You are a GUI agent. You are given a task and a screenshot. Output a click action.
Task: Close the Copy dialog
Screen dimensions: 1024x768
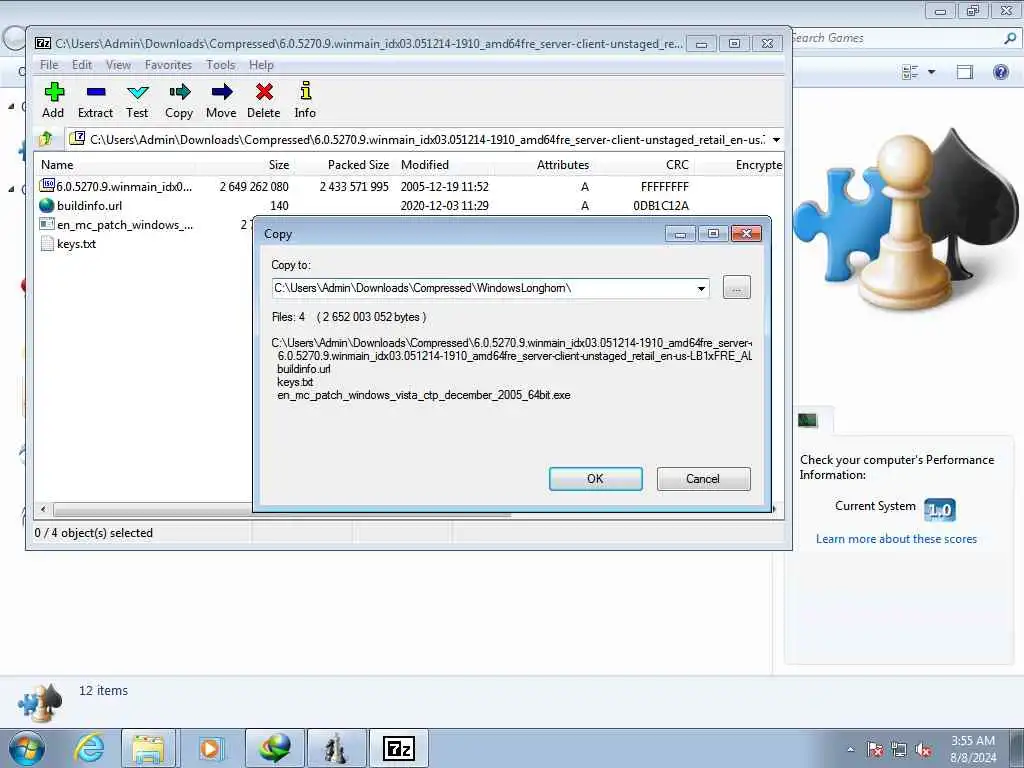pos(746,234)
